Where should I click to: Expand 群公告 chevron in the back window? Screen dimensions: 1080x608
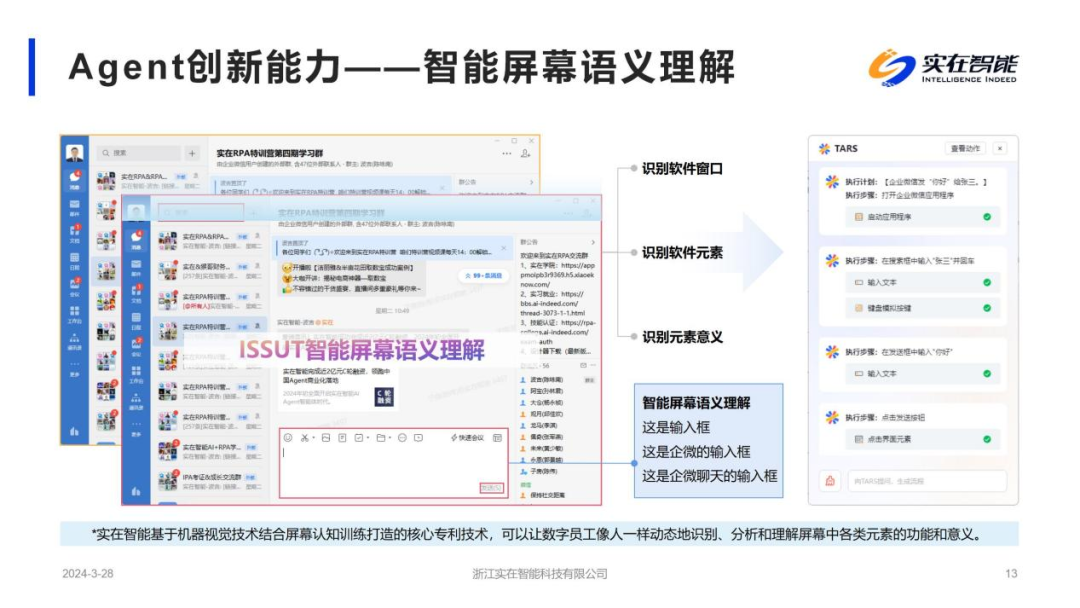[x=531, y=182]
